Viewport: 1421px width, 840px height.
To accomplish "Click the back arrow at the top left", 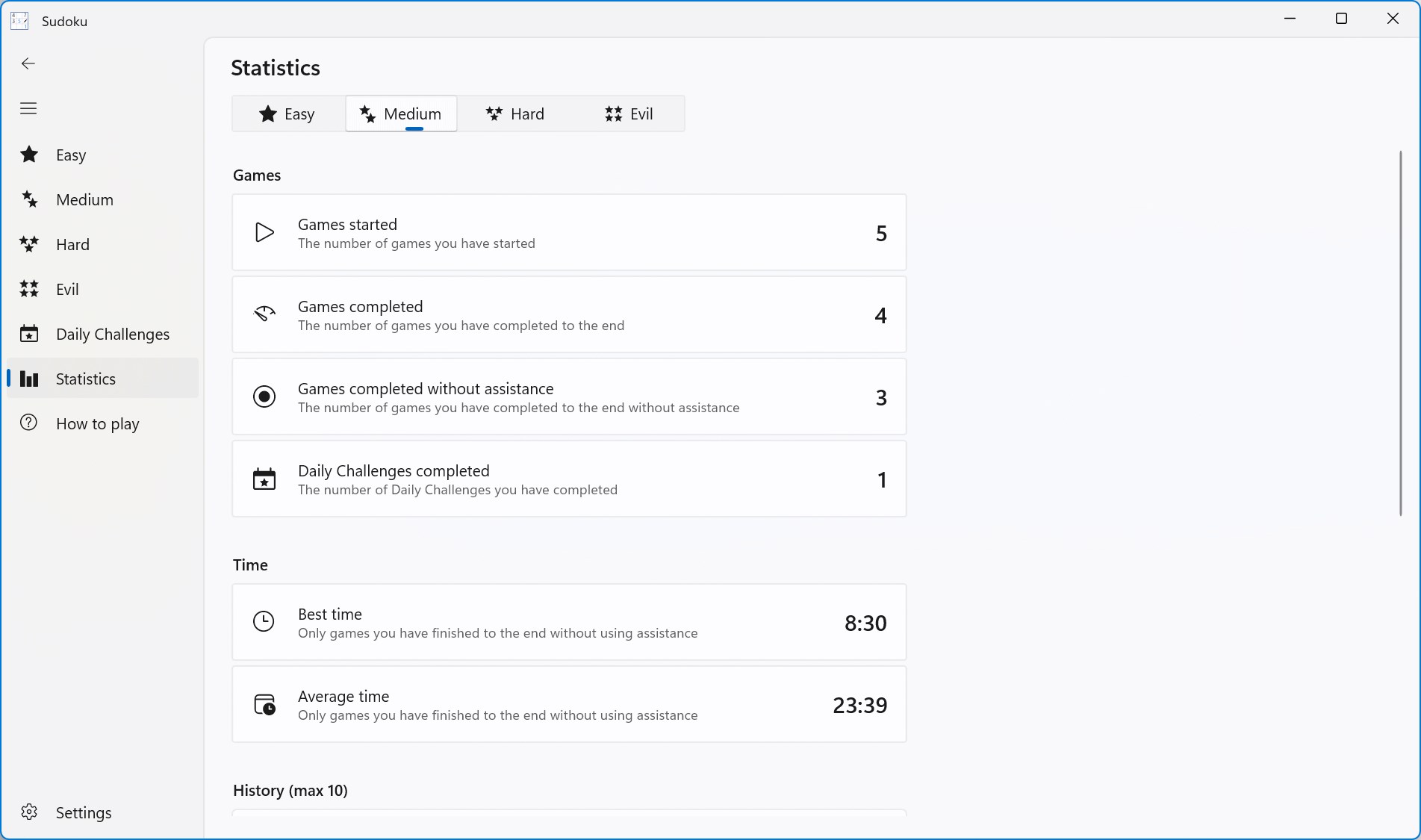I will click(28, 63).
